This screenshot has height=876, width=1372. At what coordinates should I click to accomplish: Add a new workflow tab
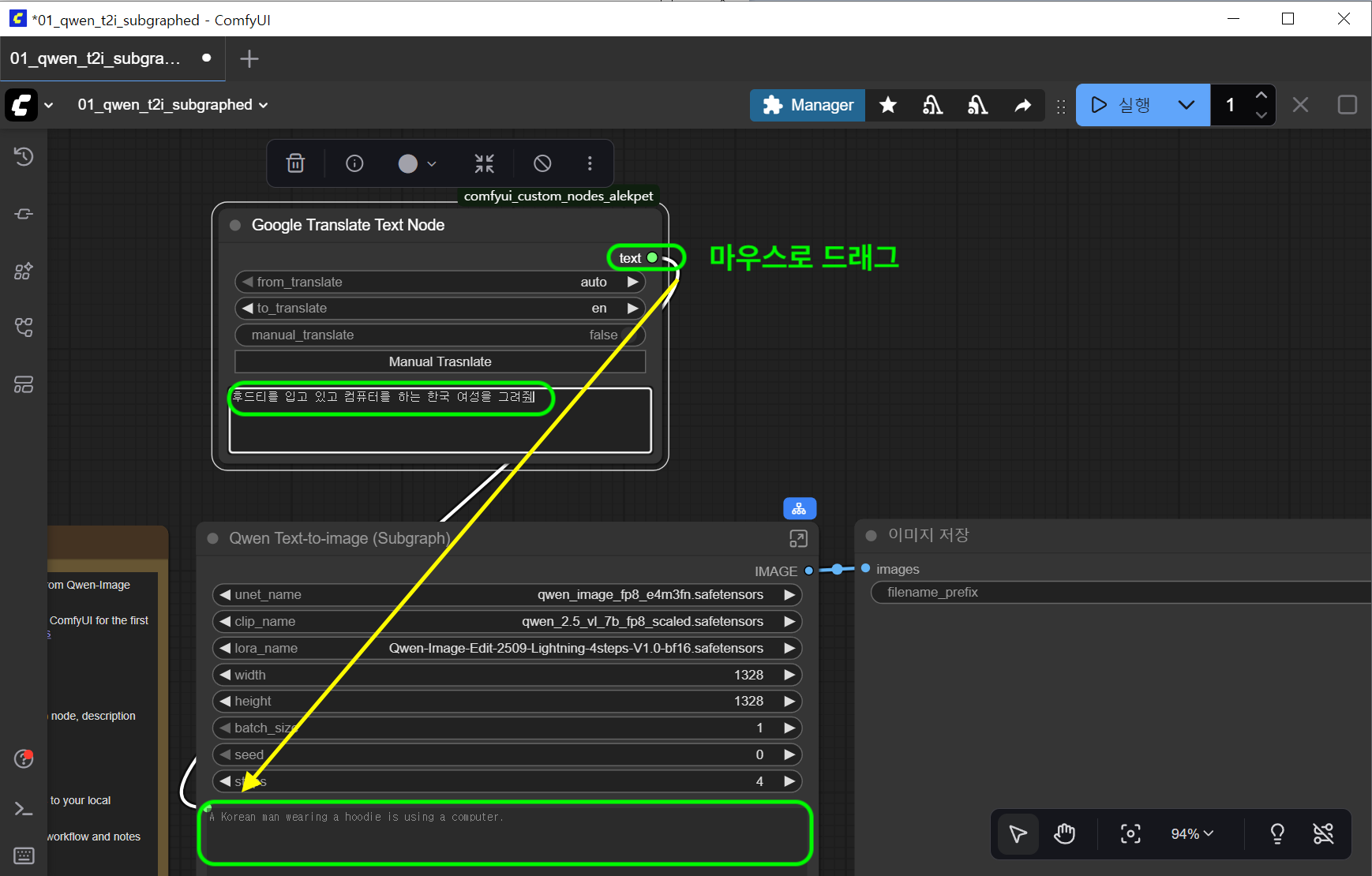click(249, 58)
